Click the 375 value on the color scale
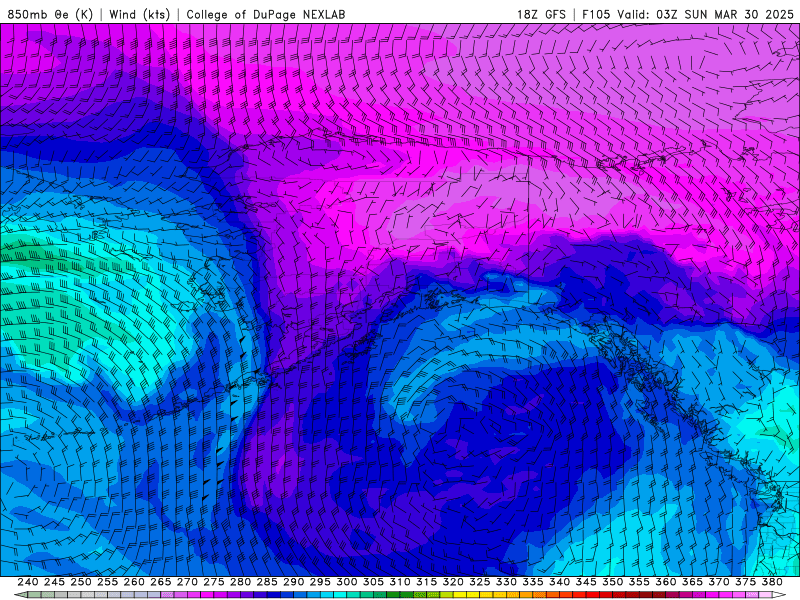This screenshot has width=800, height=600. (x=745, y=582)
